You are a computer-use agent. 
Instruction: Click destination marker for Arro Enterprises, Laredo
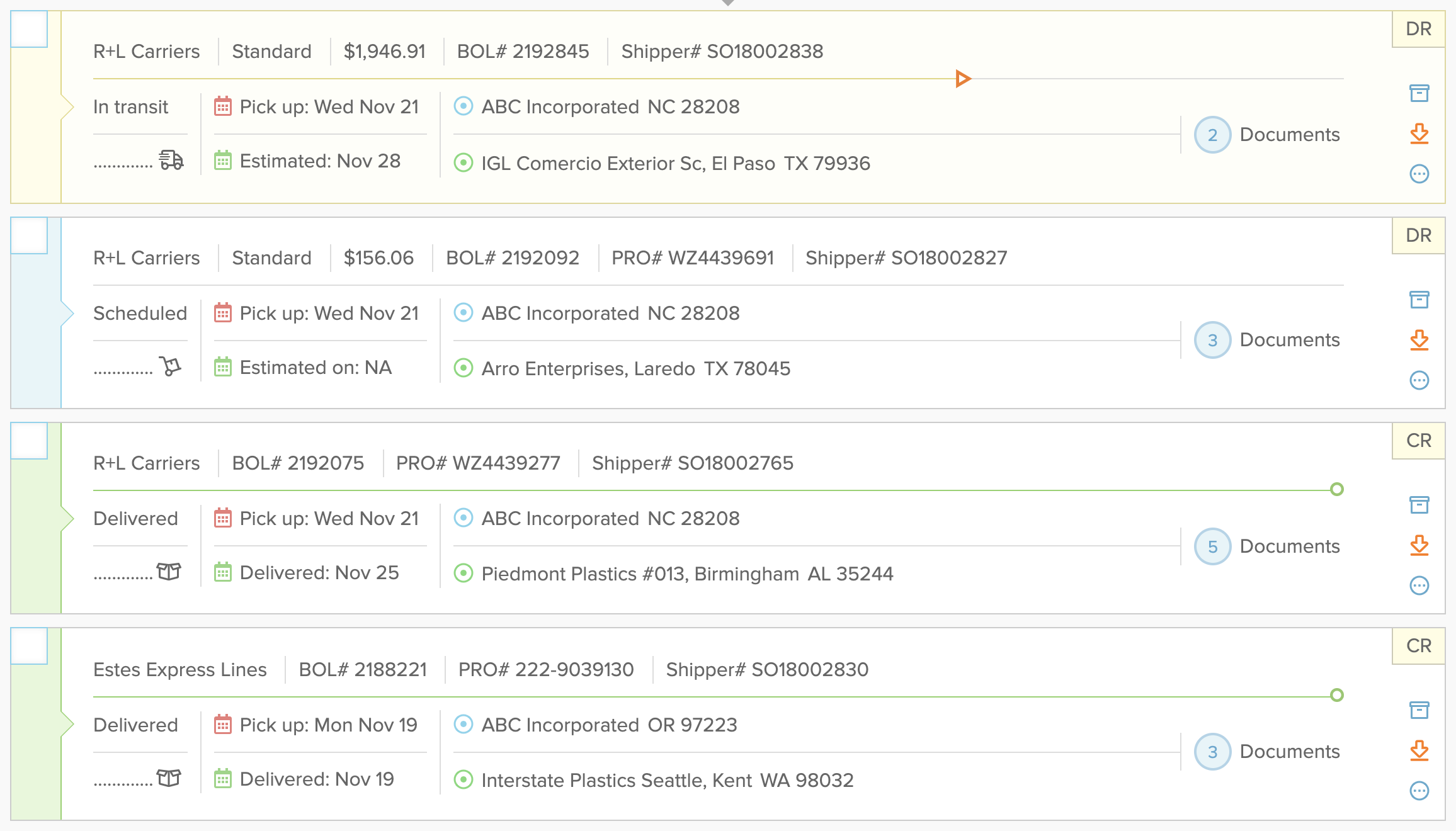[x=464, y=368]
